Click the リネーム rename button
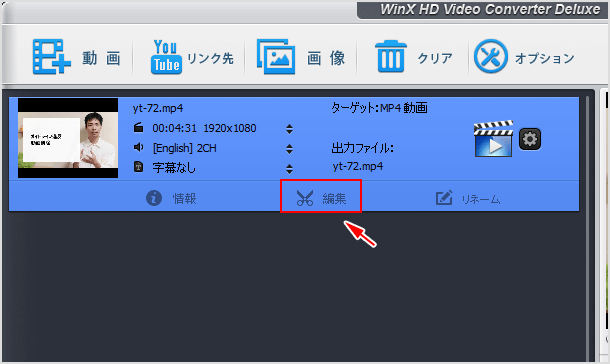 tap(468, 198)
